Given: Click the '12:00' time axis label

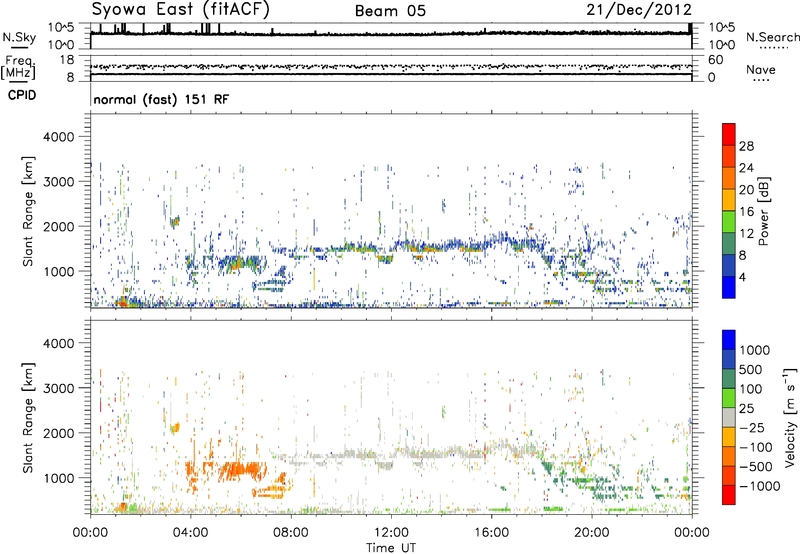Looking at the screenshot, I should coord(391,533).
